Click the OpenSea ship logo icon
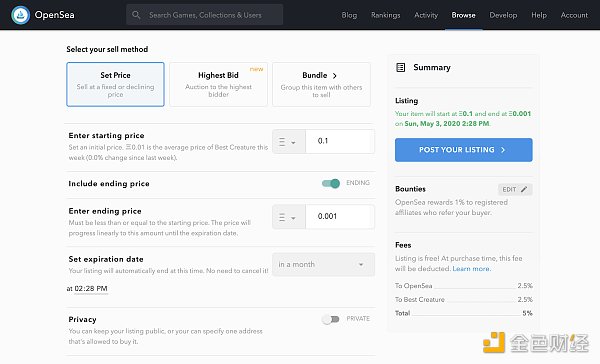 pos(21,15)
